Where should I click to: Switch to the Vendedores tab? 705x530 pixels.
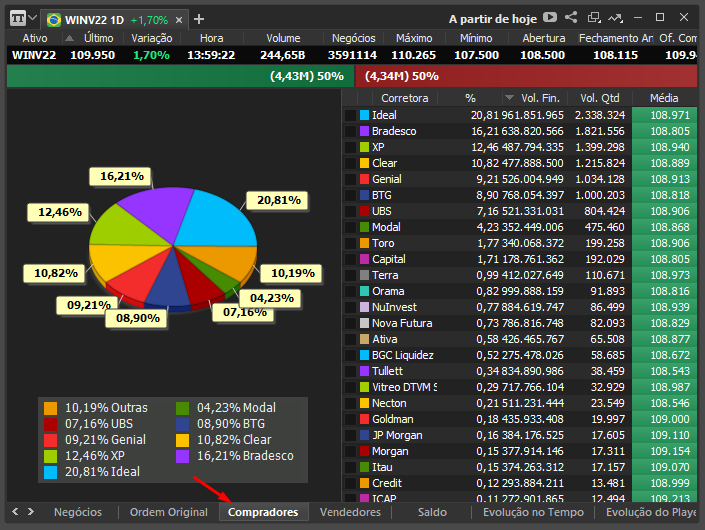point(350,512)
